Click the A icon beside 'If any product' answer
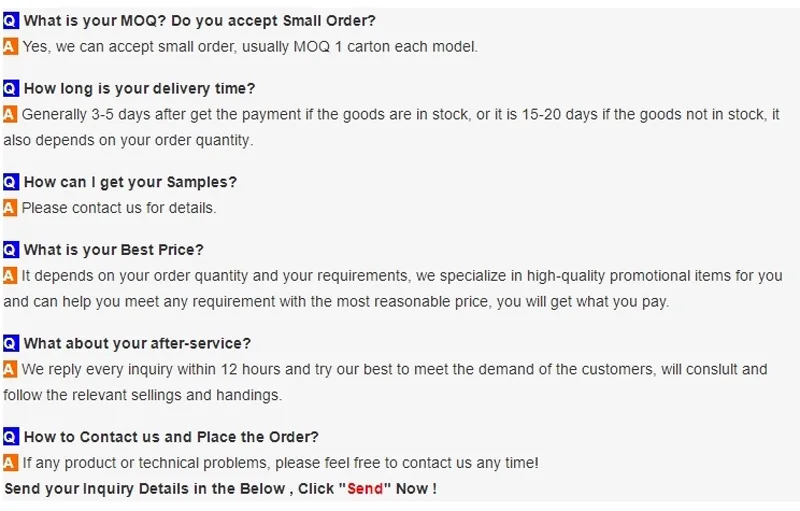The width and height of the screenshot is (800, 511). click(x=11, y=463)
